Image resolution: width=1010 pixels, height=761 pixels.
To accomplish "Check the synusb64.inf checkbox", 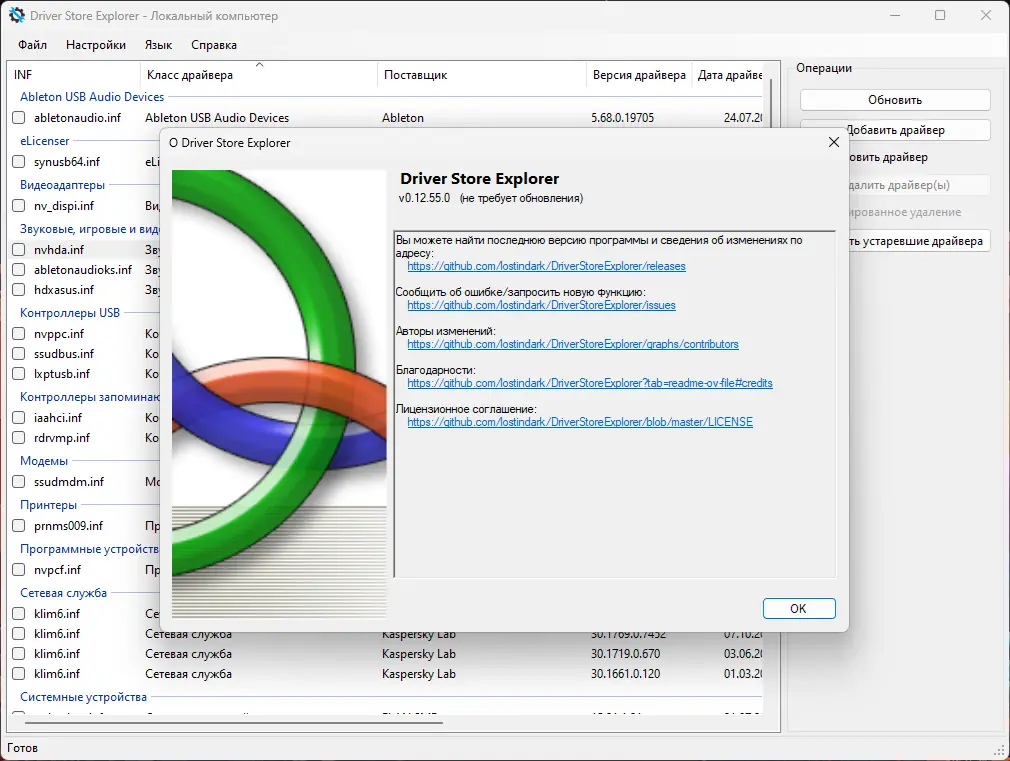I will (19, 162).
